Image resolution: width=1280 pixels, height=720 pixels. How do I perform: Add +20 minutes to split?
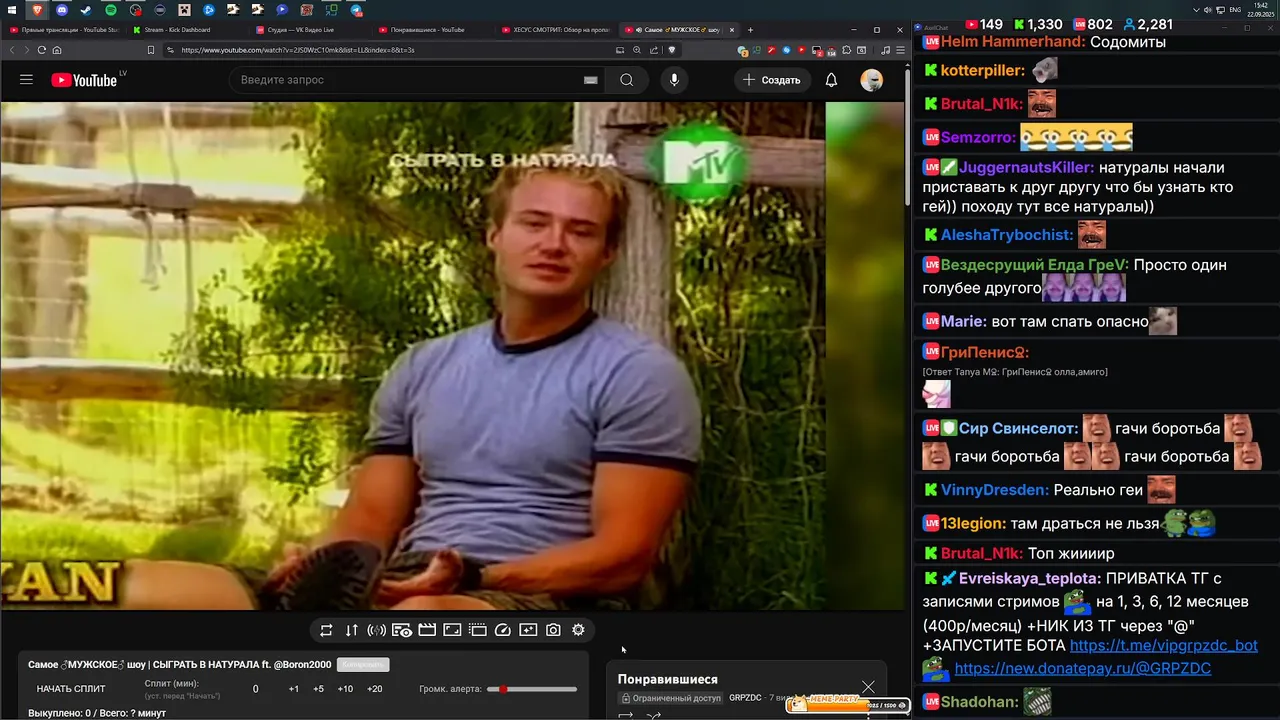coord(374,689)
